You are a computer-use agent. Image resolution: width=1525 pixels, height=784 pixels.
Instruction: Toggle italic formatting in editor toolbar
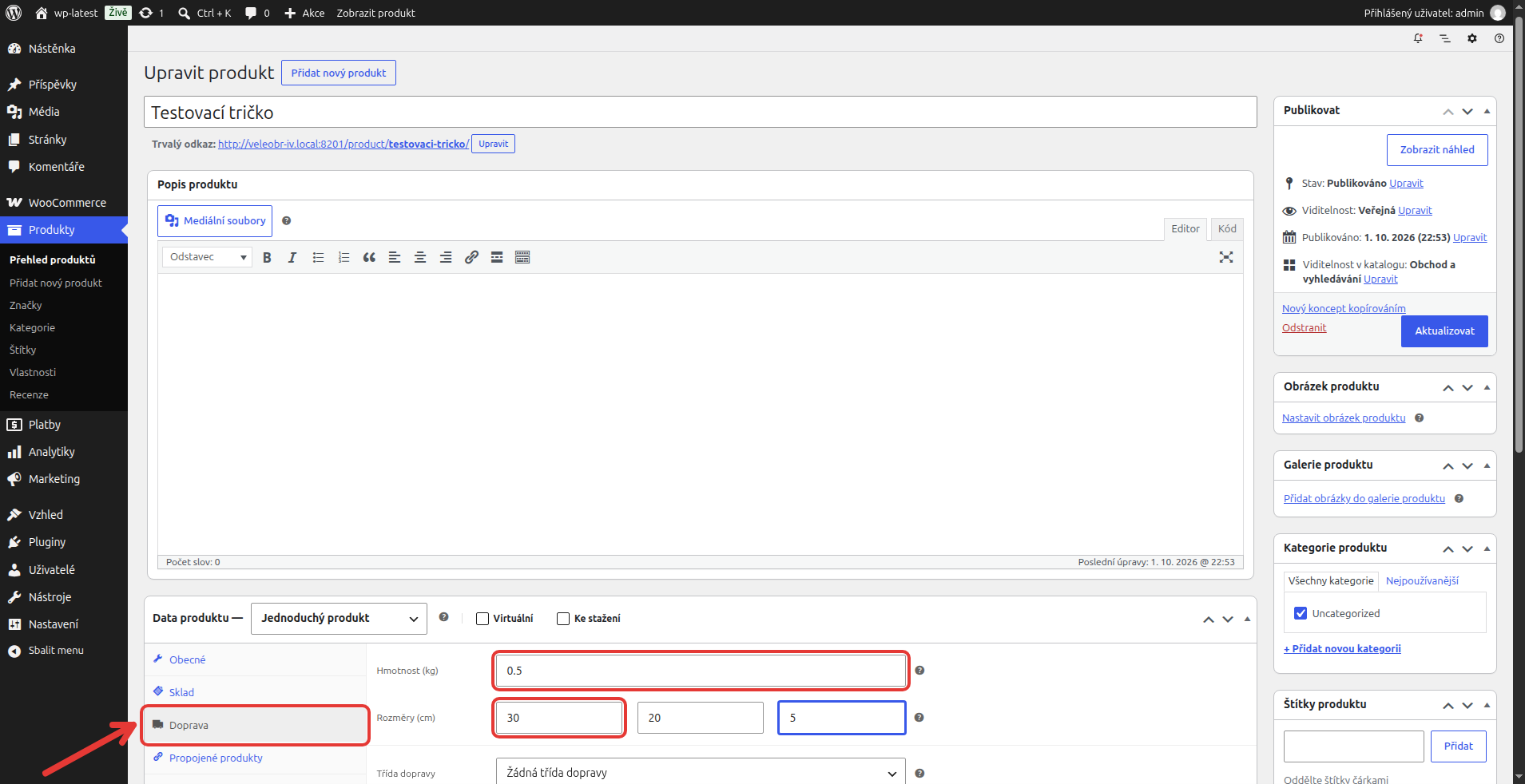click(x=292, y=257)
